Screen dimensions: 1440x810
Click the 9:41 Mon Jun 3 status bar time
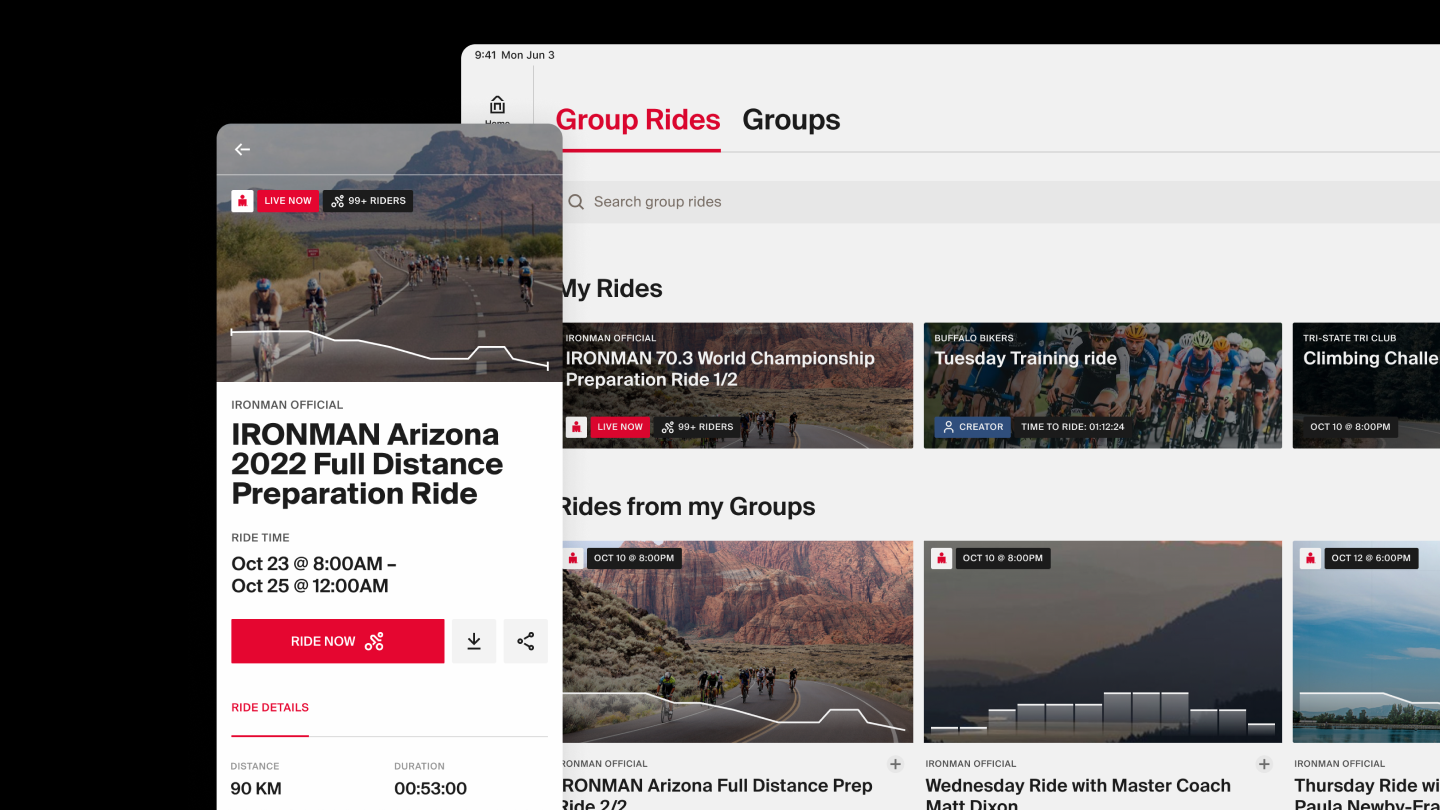point(515,55)
